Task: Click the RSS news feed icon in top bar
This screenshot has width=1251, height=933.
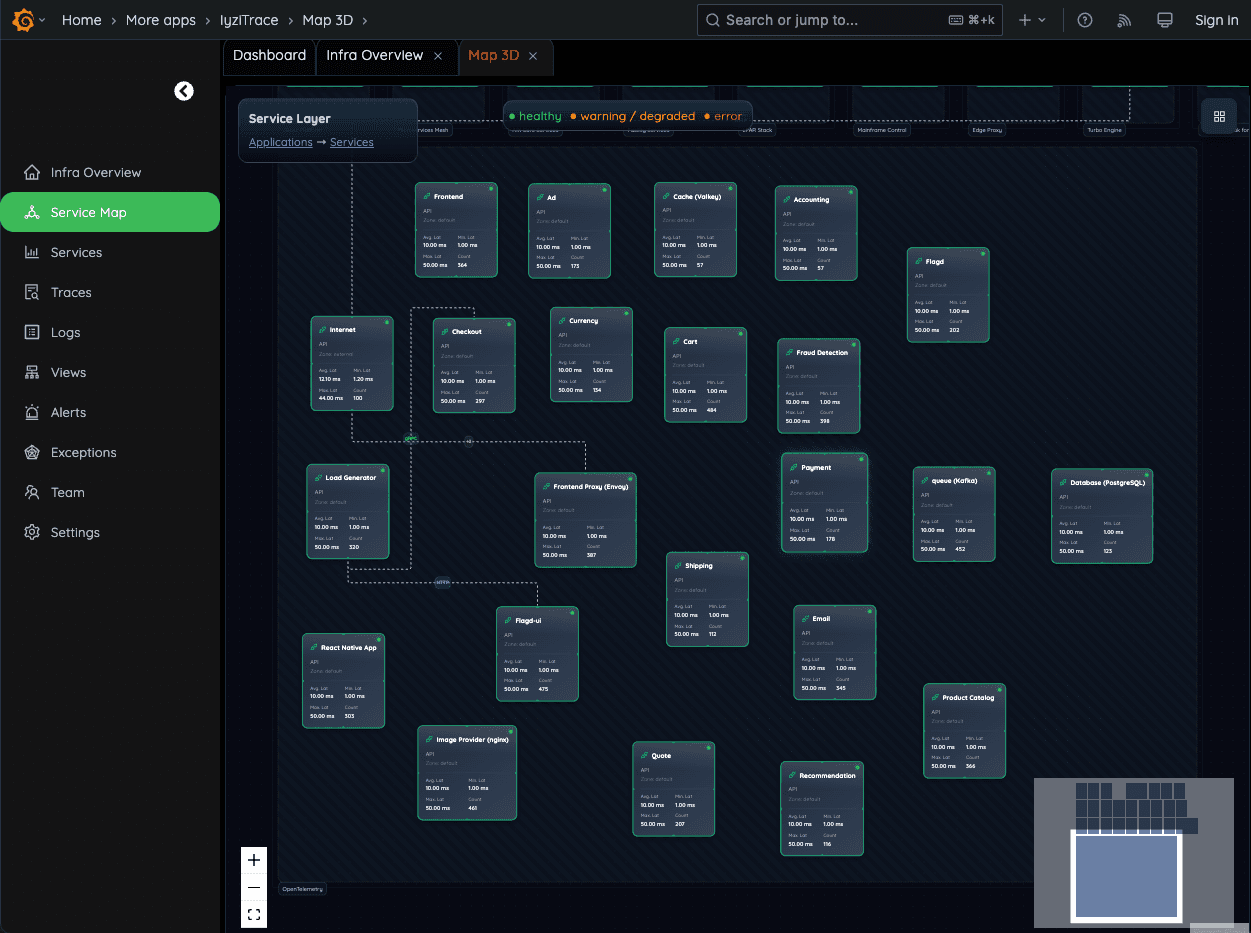Action: coord(1124,20)
